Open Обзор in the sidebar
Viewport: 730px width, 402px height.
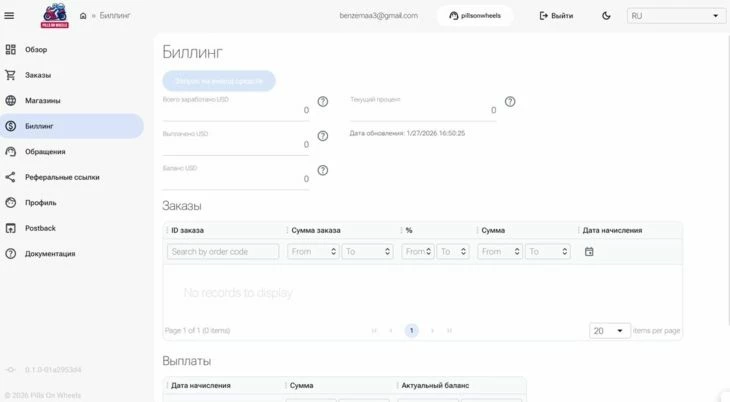[36, 49]
